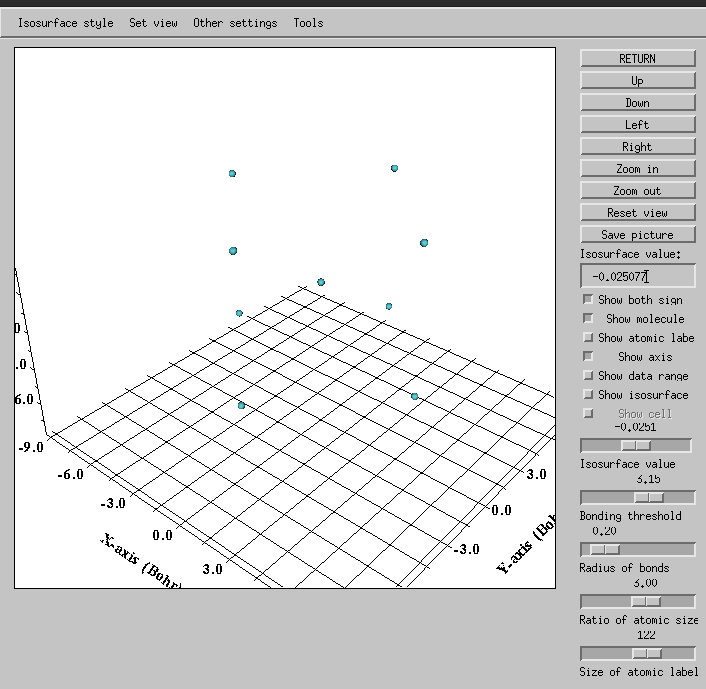Enable the Show atomic label checkbox
Image resolution: width=706 pixels, height=689 pixels.
[588, 337]
